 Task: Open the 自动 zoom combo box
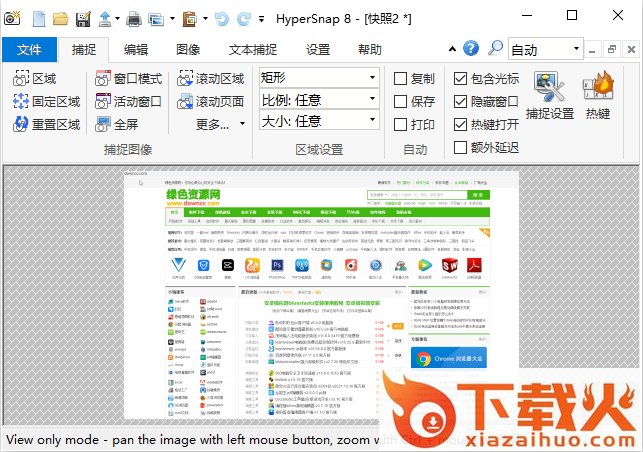pos(545,49)
